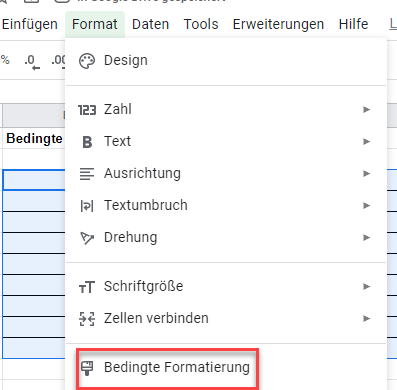This screenshot has width=397, height=390.
Task: Expand the Zahl submenu arrow
Action: point(367,109)
